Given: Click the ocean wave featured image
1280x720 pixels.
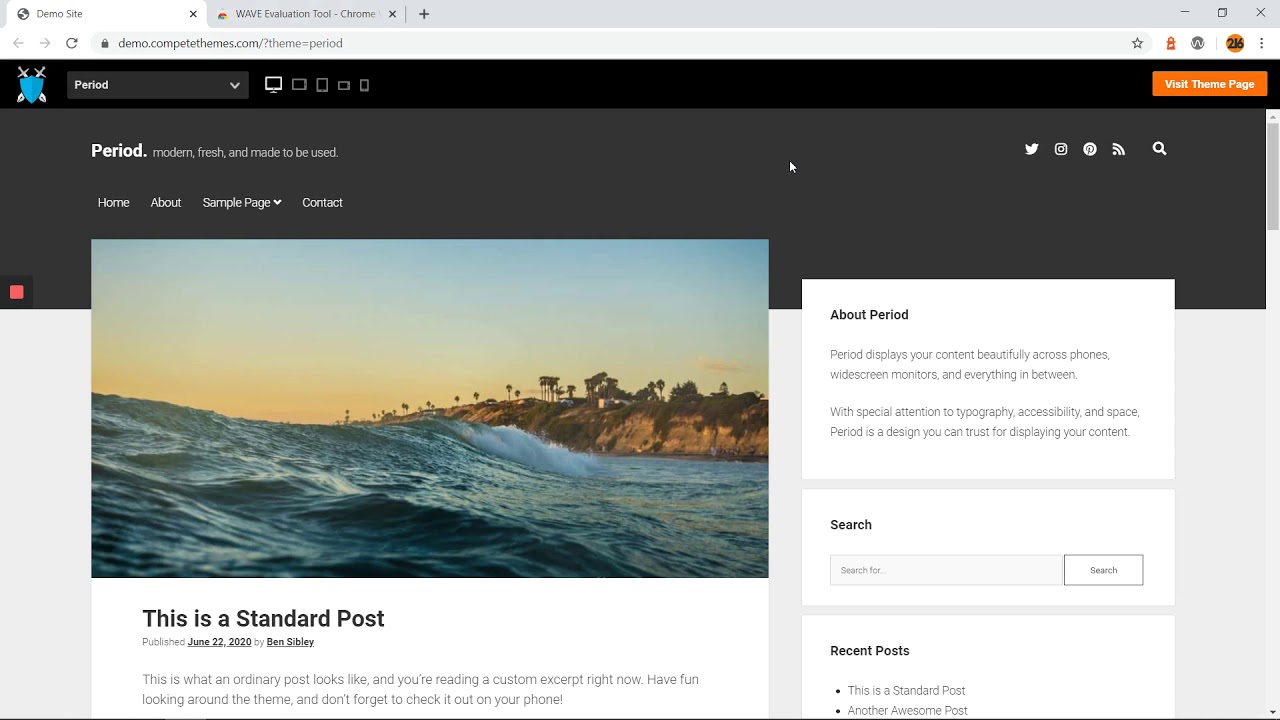Looking at the screenshot, I should click(x=430, y=408).
